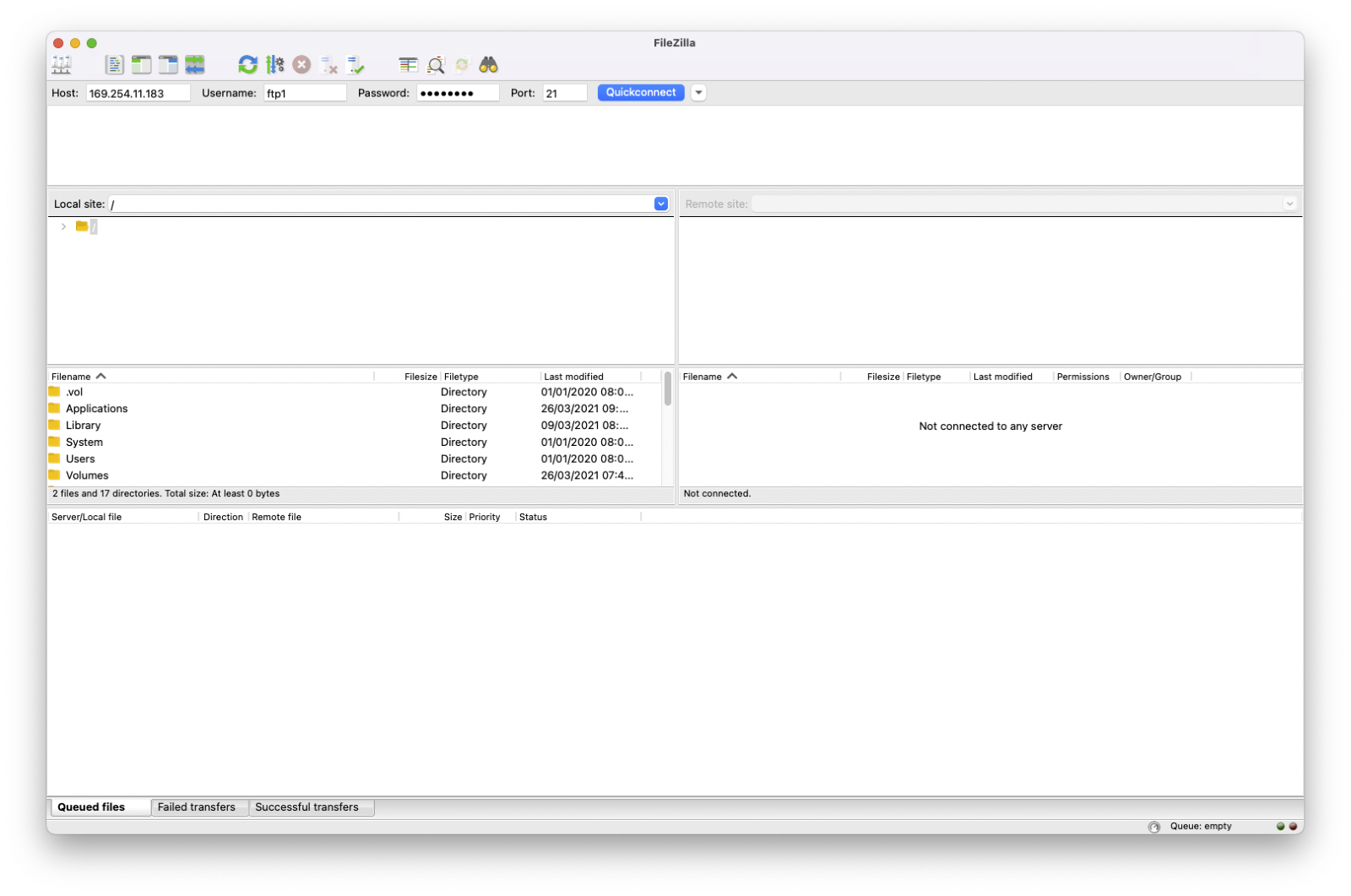Sort local files by Filetype column
The image size is (1351, 896).
tap(490, 377)
